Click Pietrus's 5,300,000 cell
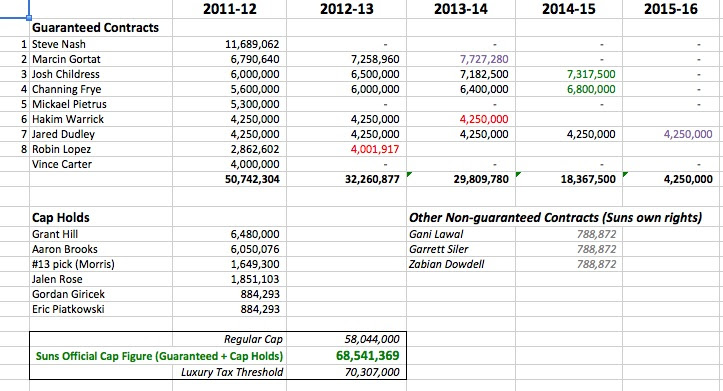Screen dimensions: 723x391 (x=229, y=104)
